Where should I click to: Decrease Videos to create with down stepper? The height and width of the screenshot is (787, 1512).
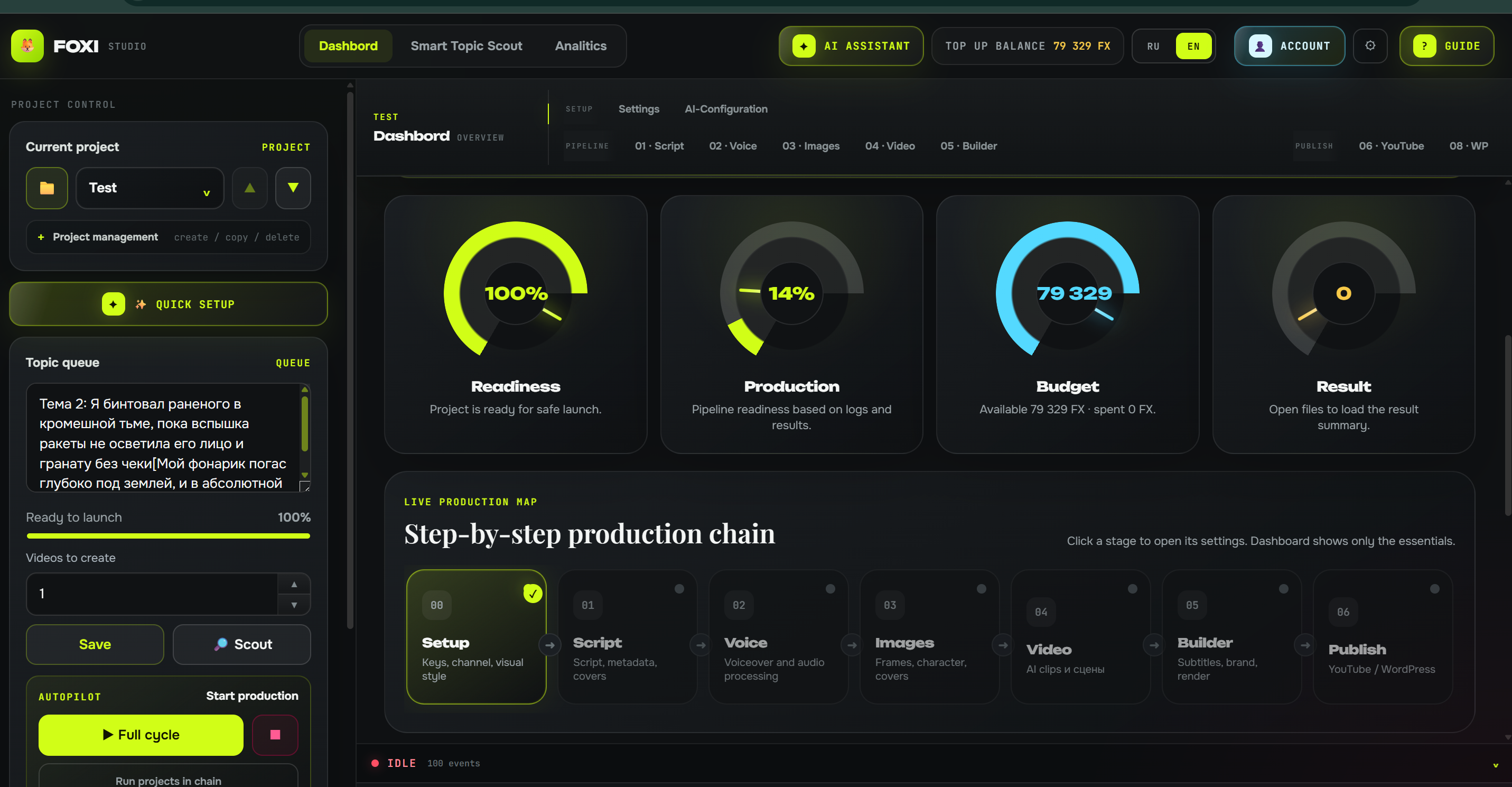[294, 604]
